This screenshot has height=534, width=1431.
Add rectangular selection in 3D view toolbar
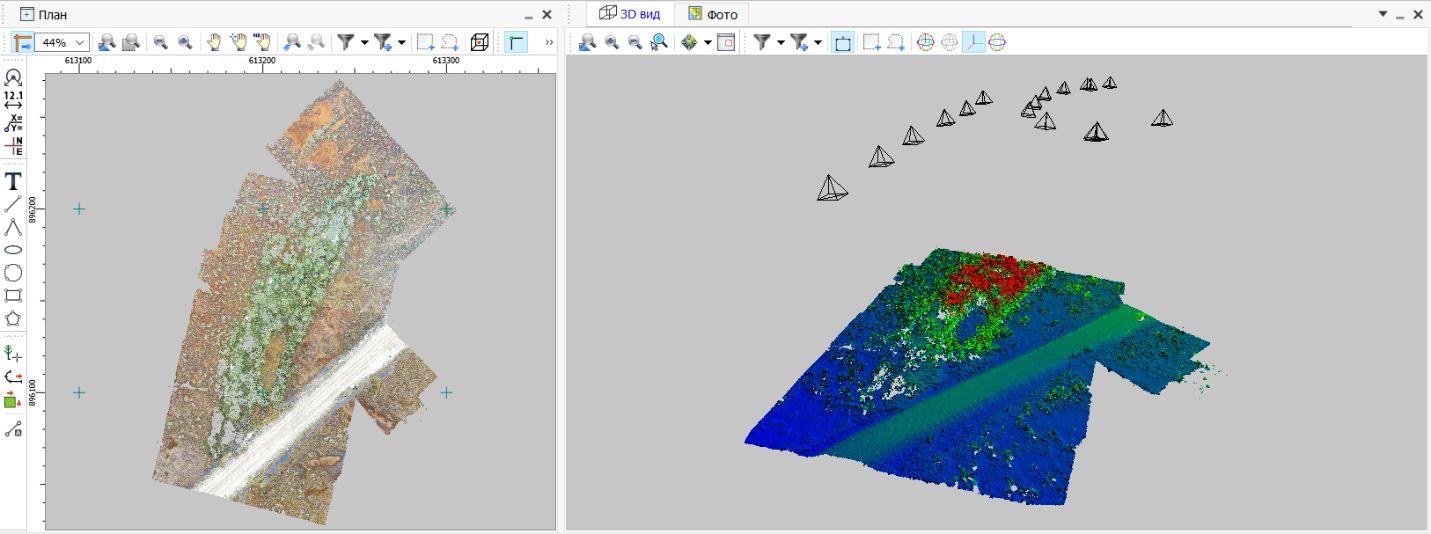click(x=872, y=42)
